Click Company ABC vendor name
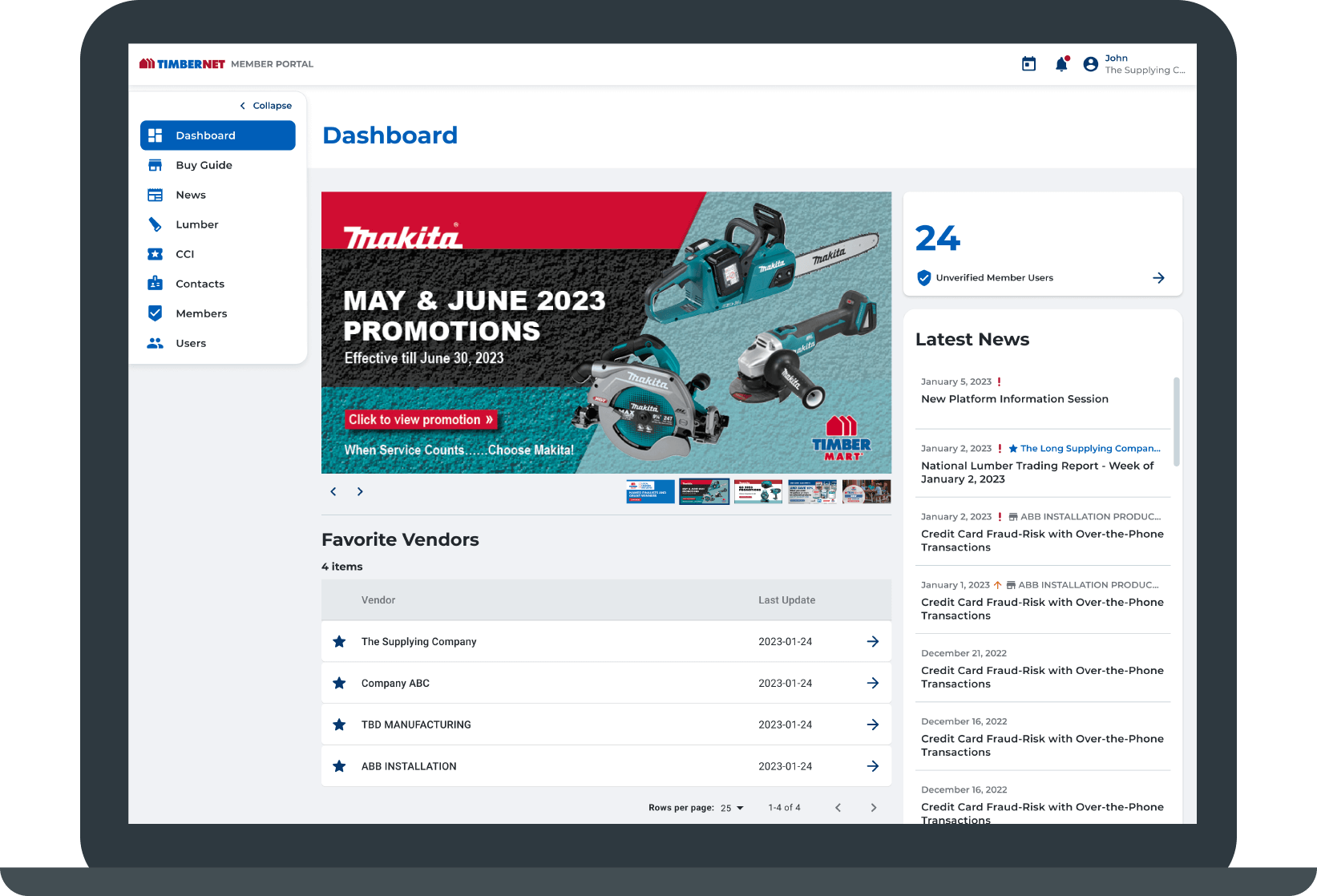 pyautogui.click(x=395, y=684)
